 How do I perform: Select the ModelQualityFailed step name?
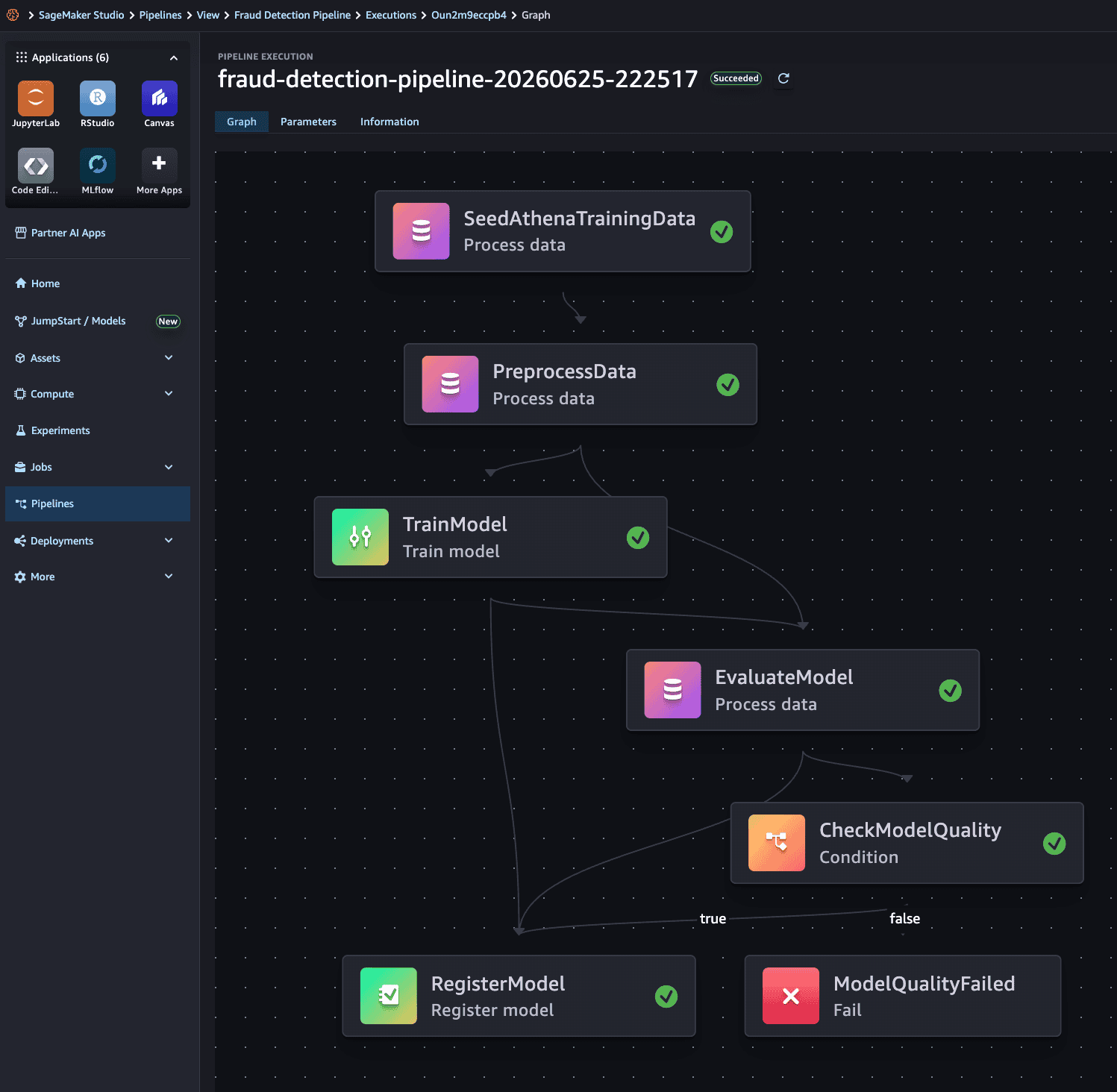click(x=924, y=984)
